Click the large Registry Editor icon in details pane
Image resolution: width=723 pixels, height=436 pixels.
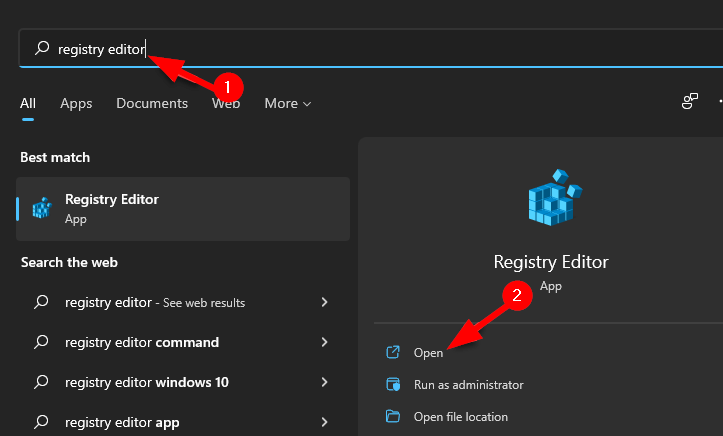555,197
